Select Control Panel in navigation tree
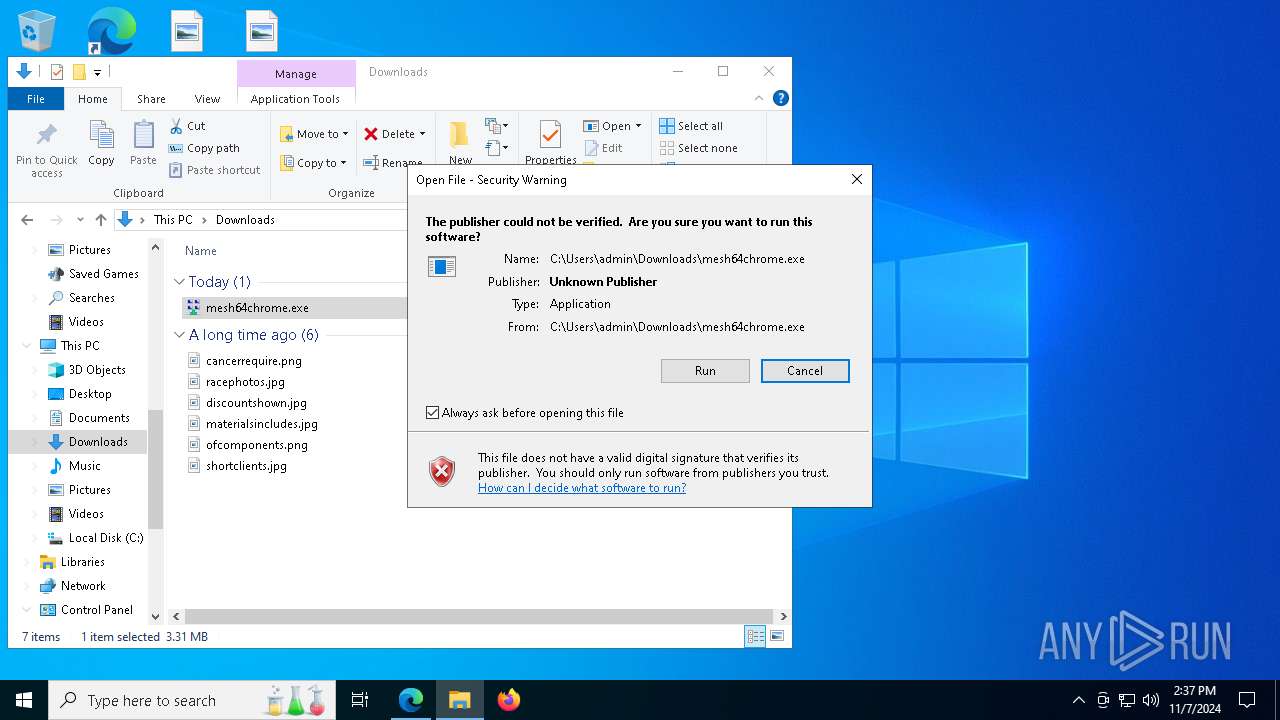Image resolution: width=1280 pixels, height=720 pixels. point(96,610)
